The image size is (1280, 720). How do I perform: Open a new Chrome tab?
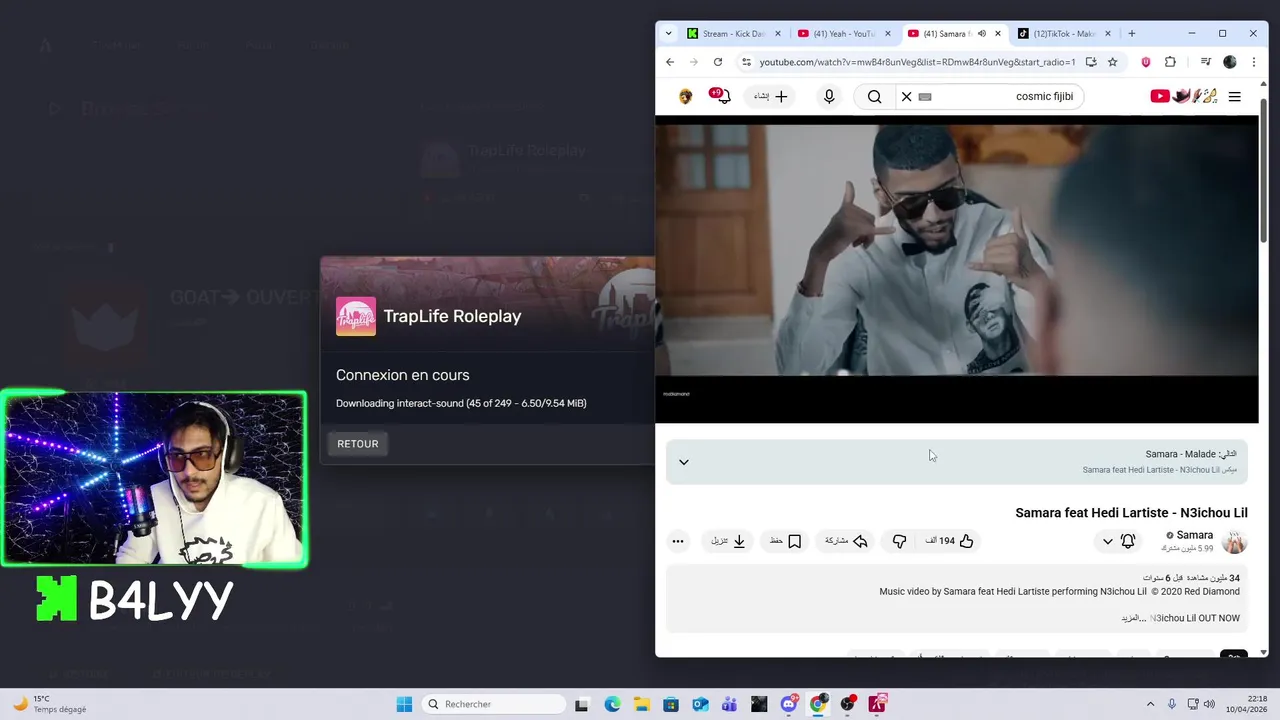[1132, 33]
